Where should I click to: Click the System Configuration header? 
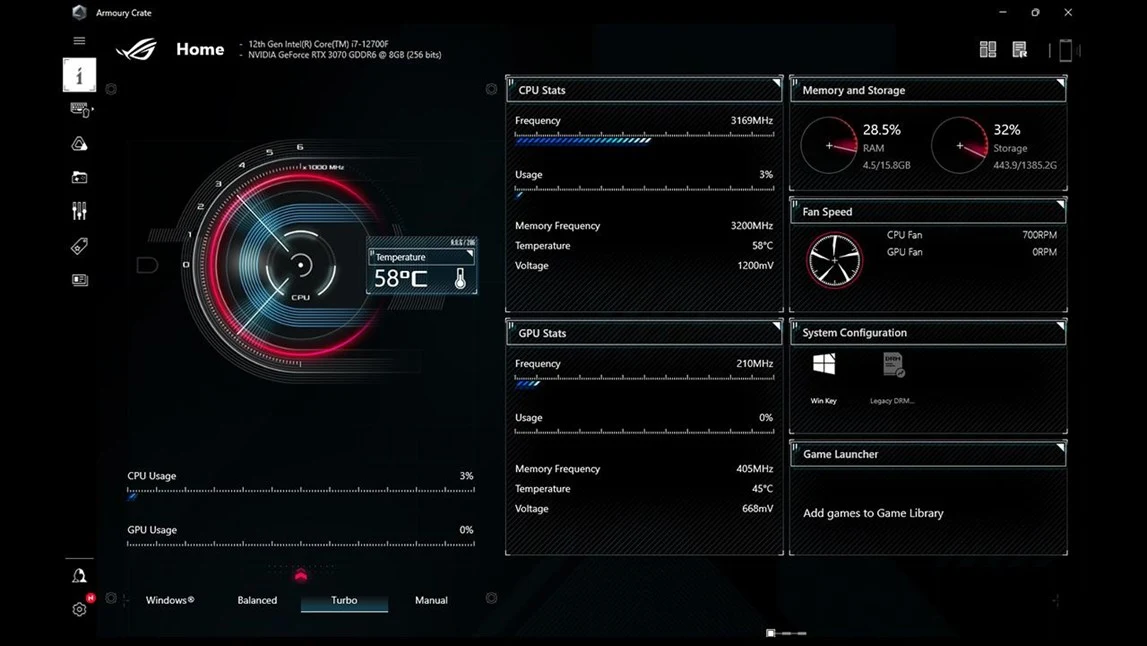coord(928,332)
